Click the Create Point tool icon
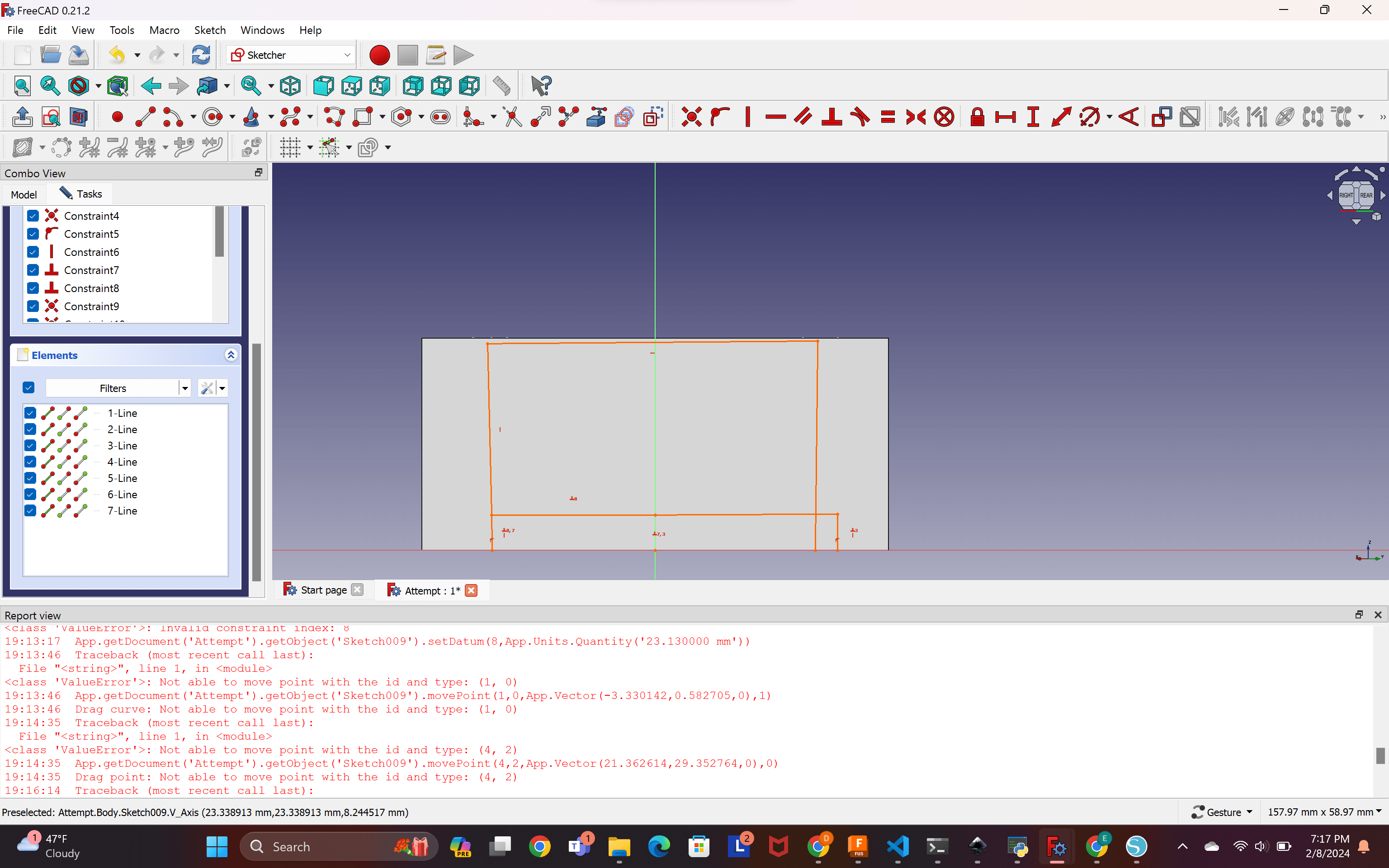The height and width of the screenshot is (868, 1389). tap(117, 117)
